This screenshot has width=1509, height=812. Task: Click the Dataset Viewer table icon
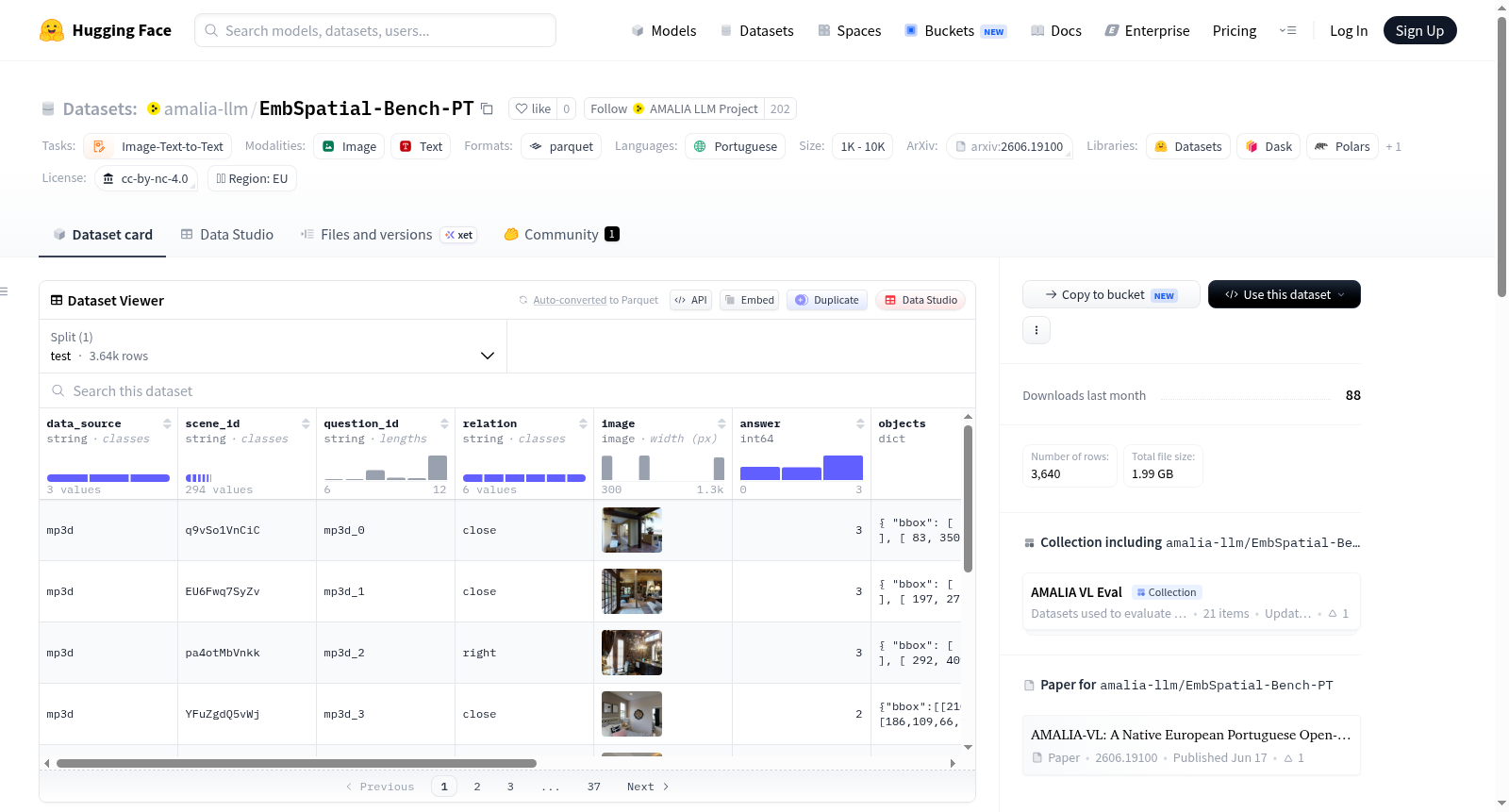pos(57,300)
